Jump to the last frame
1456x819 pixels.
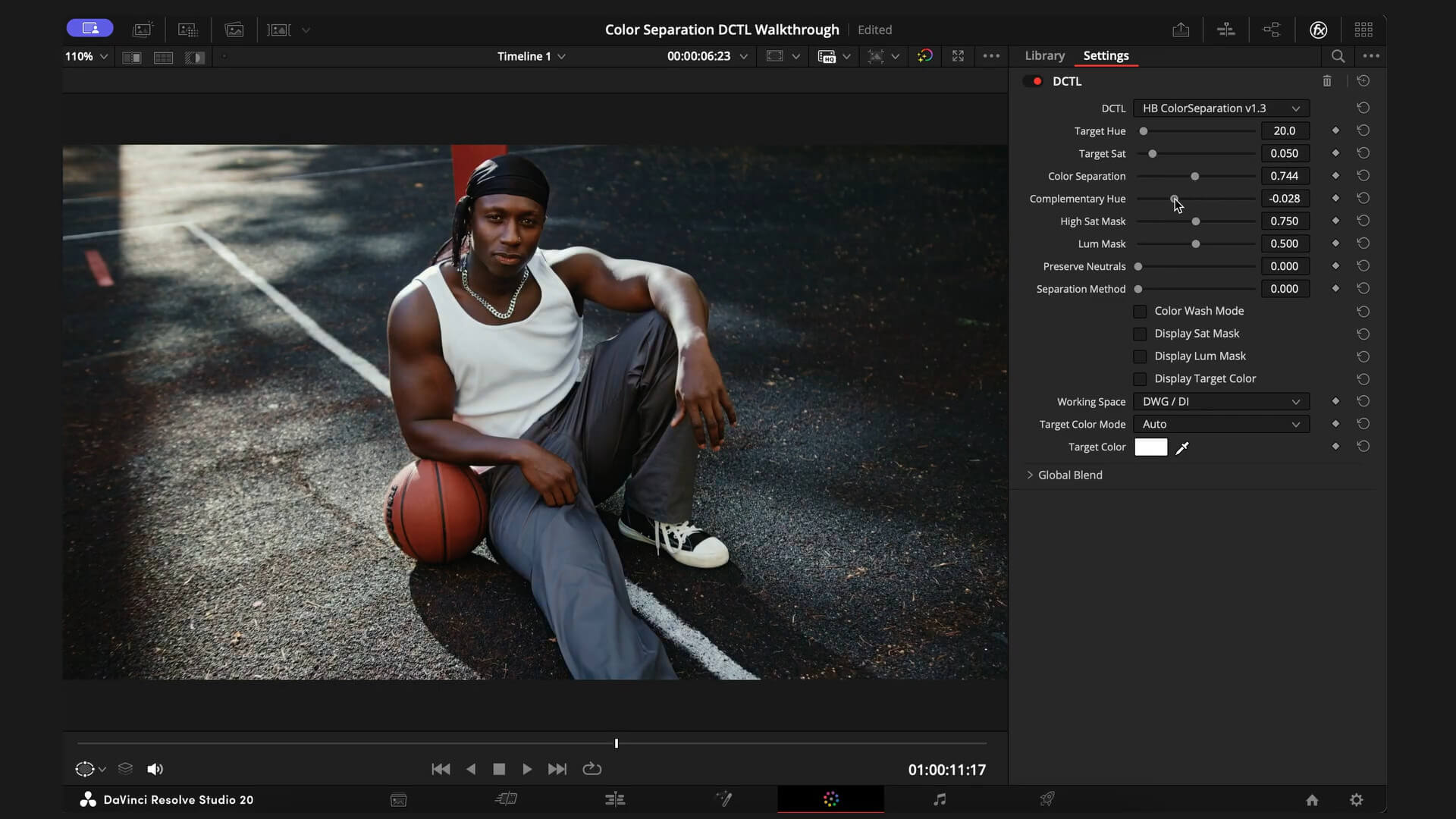click(x=557, y=769)
